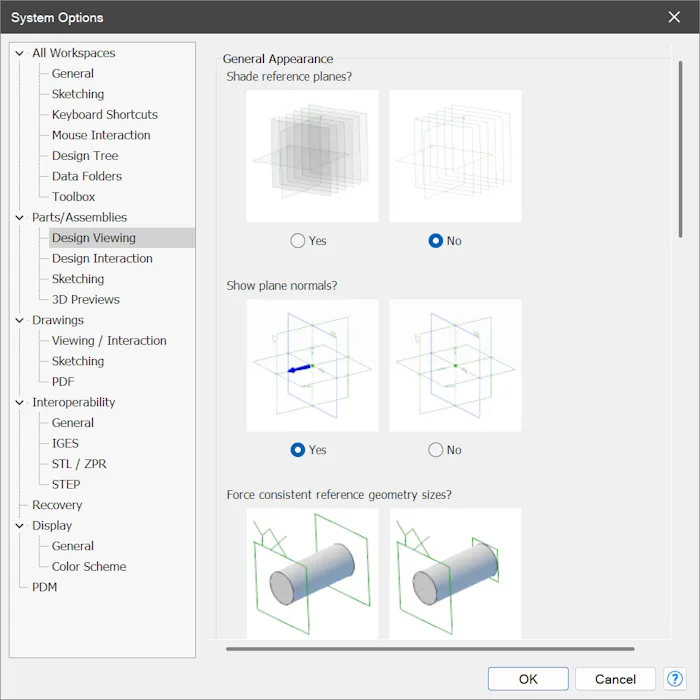Click the Interoperability label
700x700 pixels.
pos(74,402)
